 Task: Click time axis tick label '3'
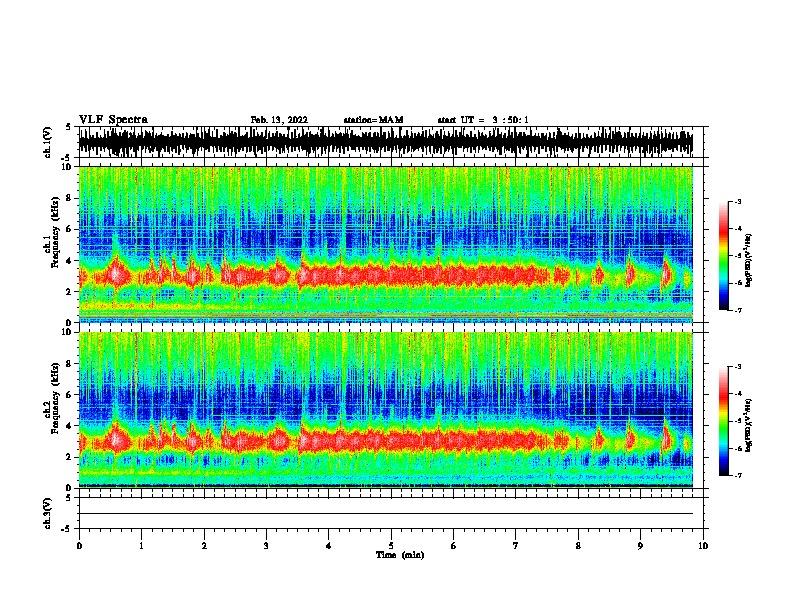266,546
